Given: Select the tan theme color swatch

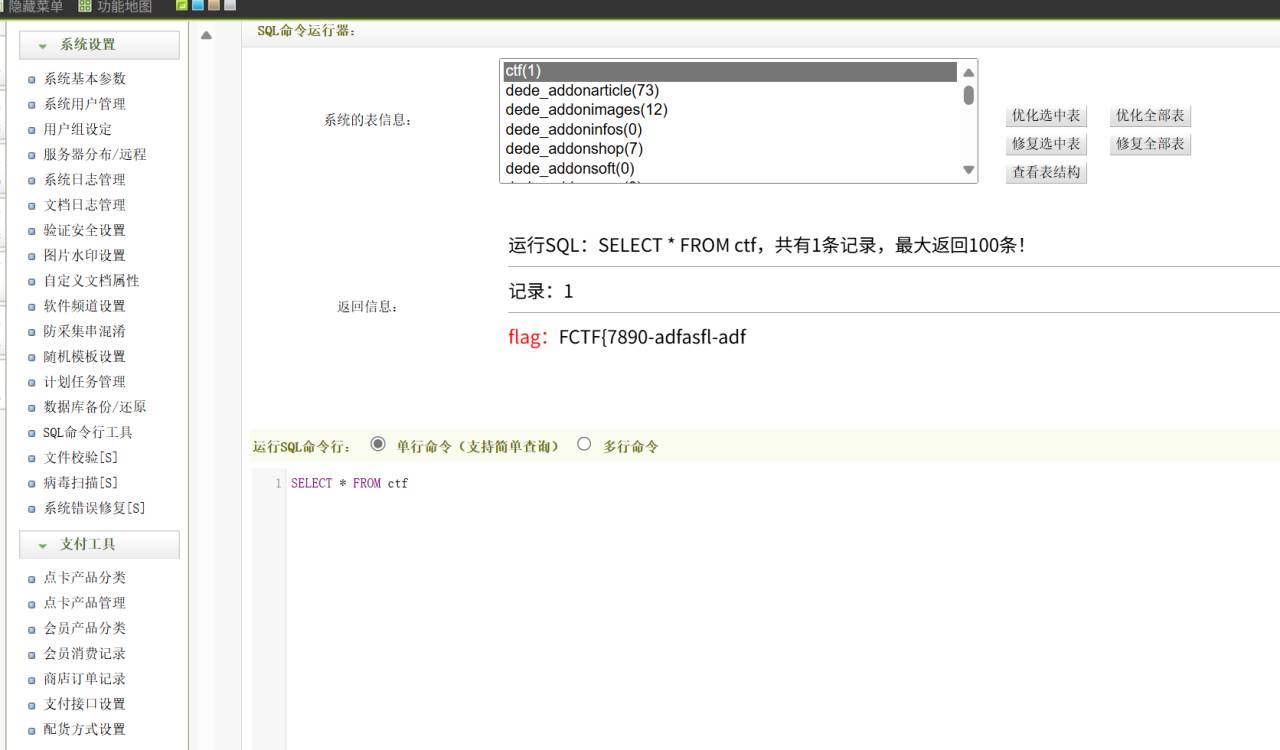Looking at the screenshot, I should pos(214,5).
